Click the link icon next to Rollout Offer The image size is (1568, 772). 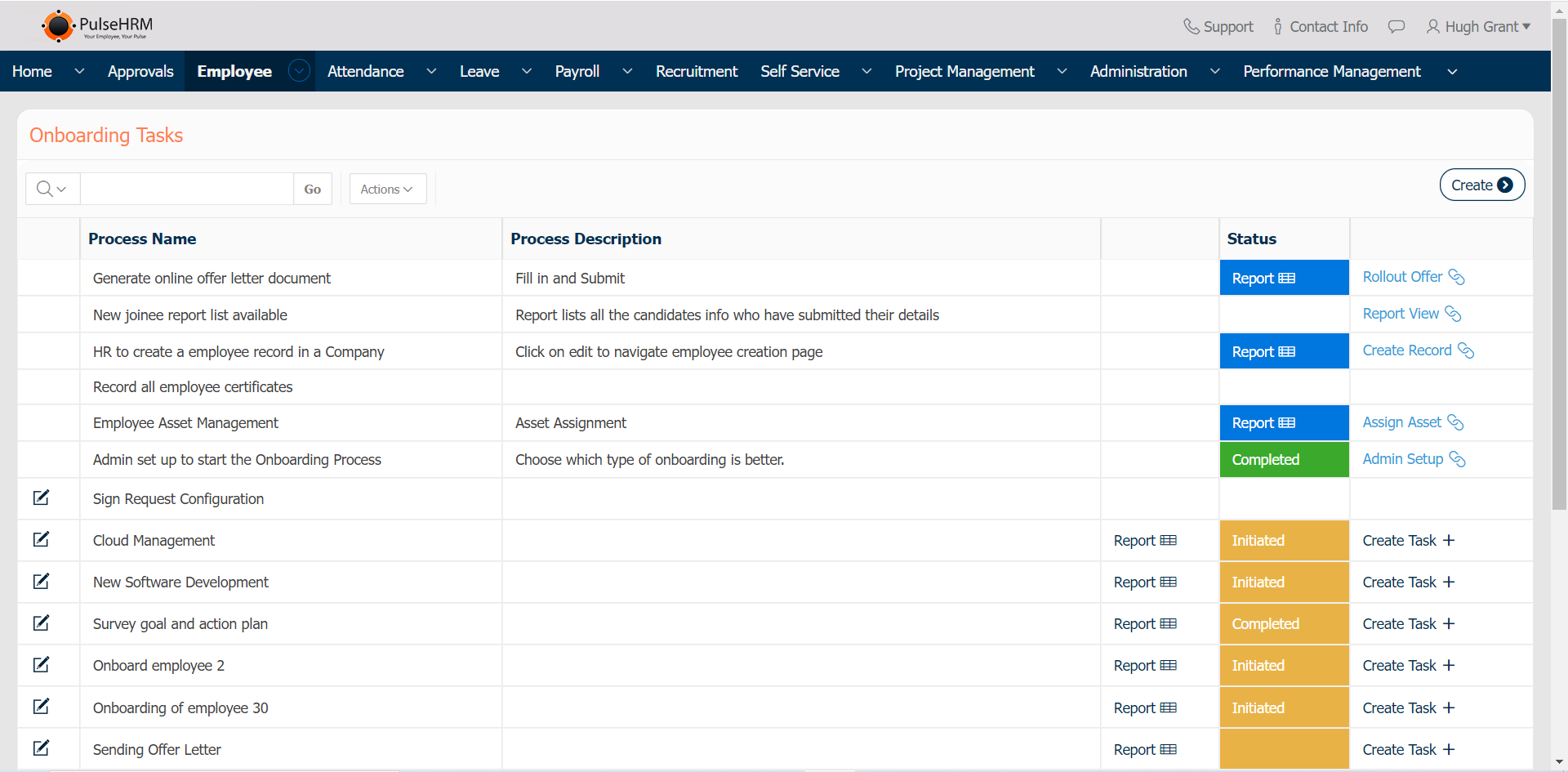click(x=1456, y=277)
